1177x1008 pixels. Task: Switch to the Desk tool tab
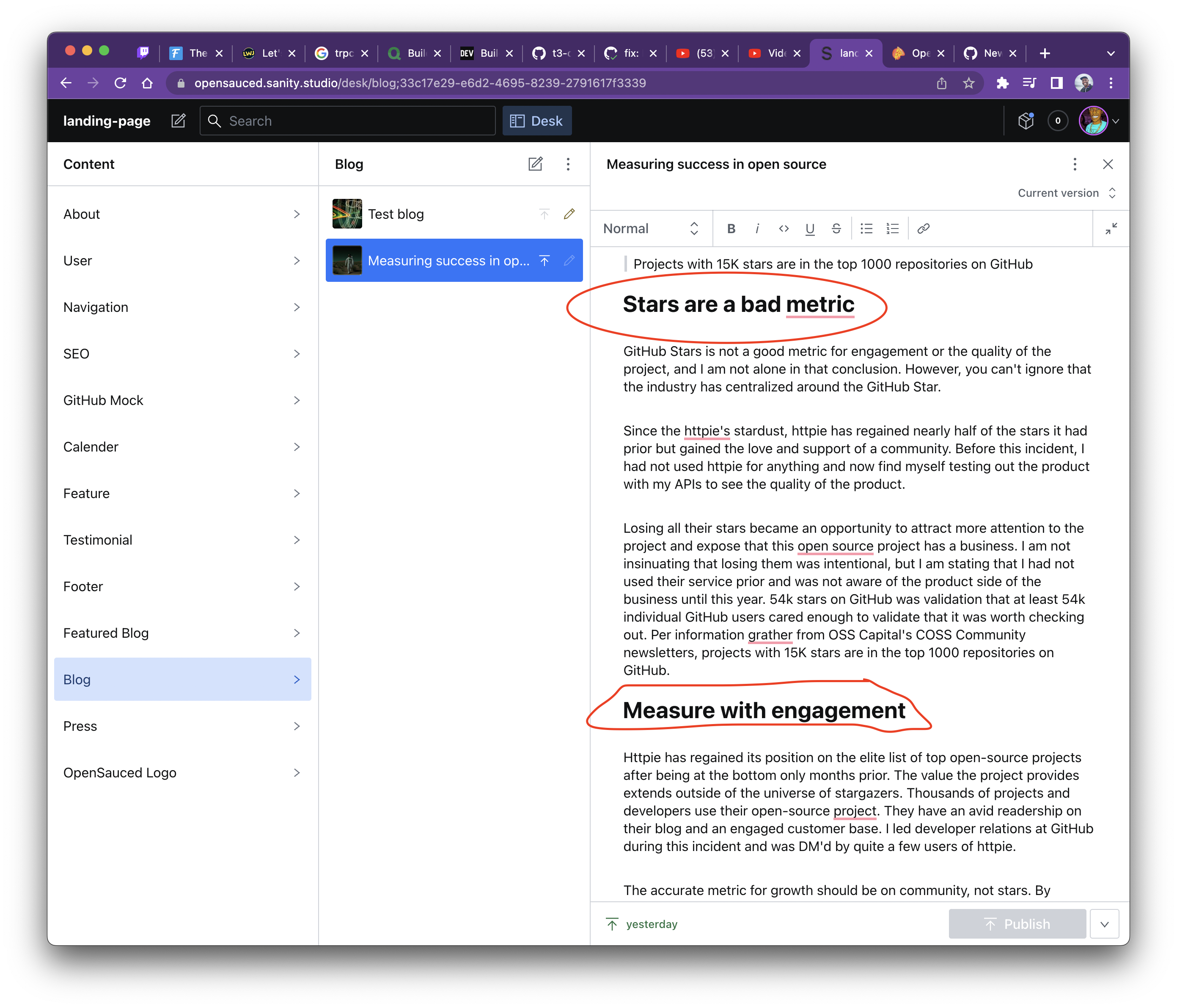537,121
